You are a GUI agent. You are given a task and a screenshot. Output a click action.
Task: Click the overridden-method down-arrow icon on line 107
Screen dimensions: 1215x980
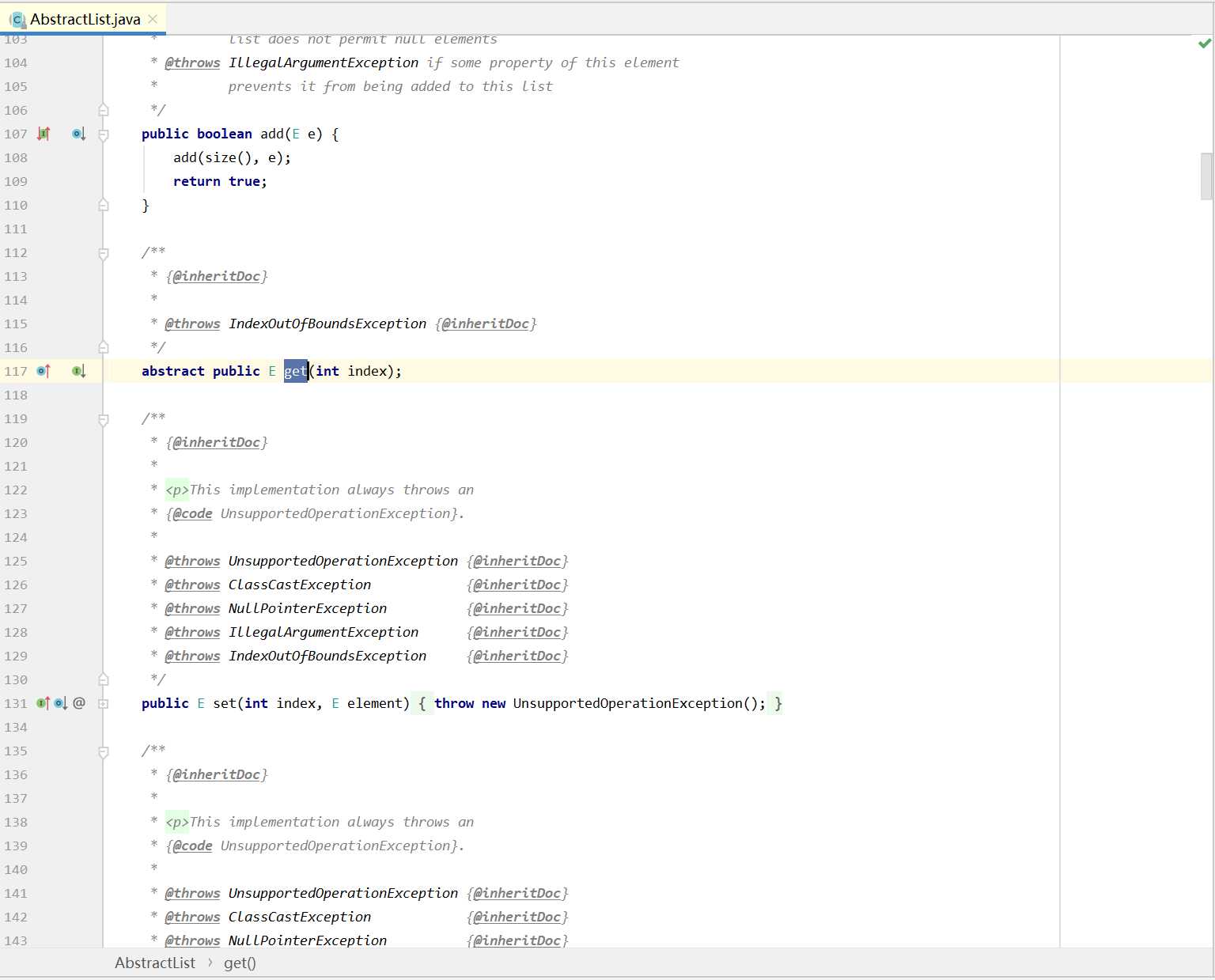(x=78, y=134)
